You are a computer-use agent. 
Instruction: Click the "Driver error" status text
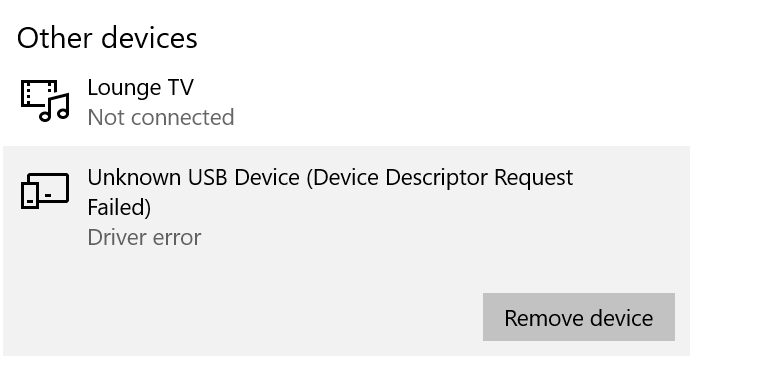(144, 237)
